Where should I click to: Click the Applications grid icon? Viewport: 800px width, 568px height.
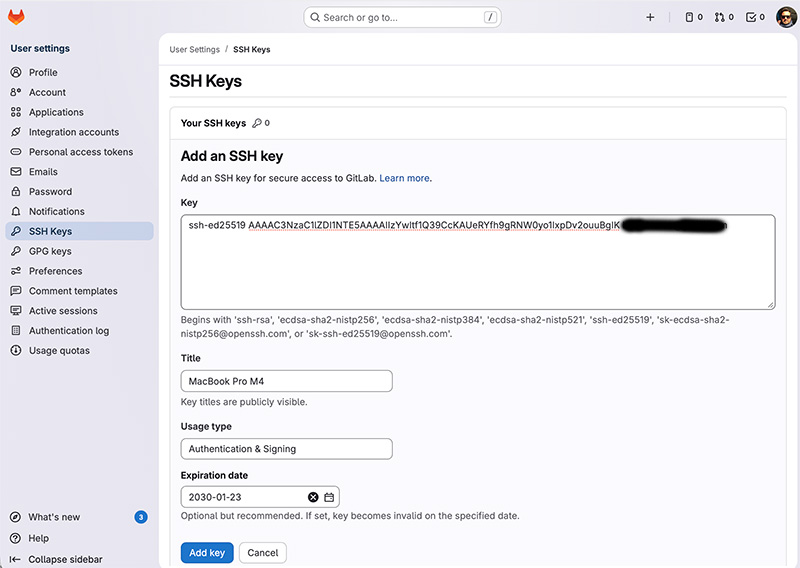coord(16,112)
